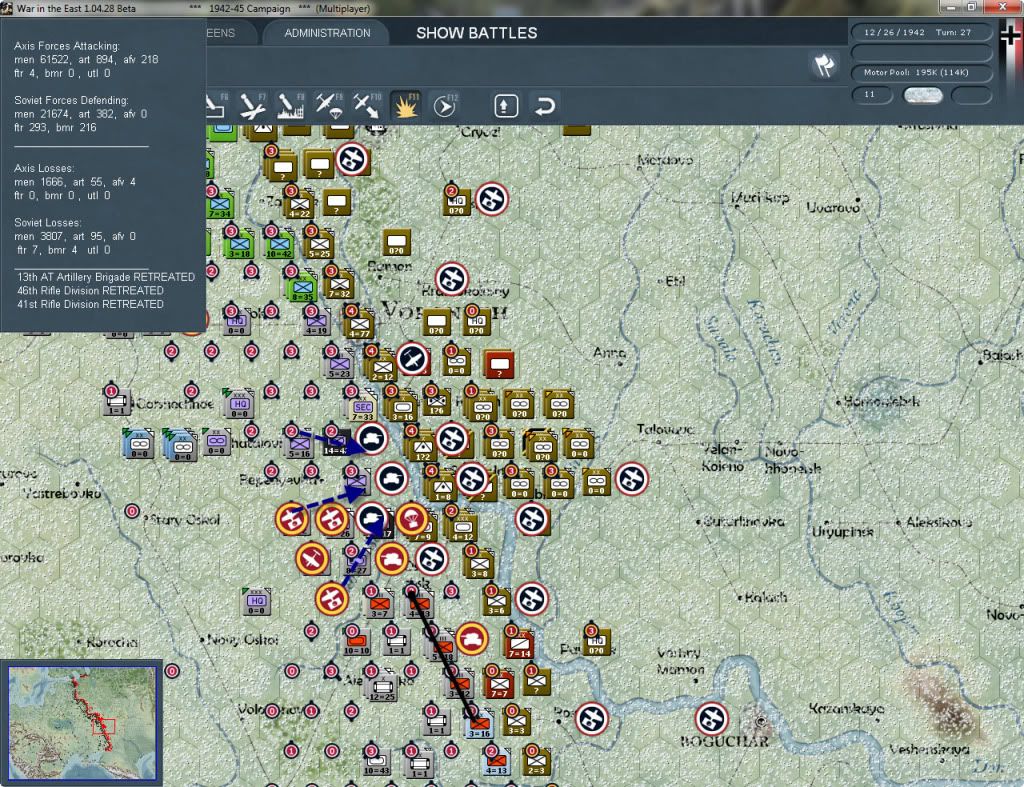
Task: Click '41st Rifle Division RETREATED' line
Action: [90, 304]
